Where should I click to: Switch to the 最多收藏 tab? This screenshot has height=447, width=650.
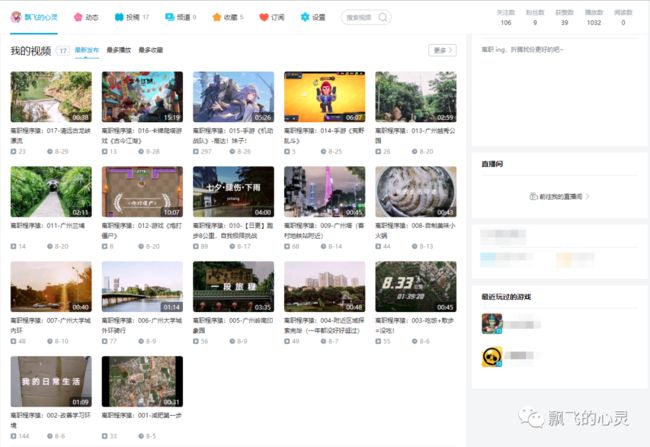(150, 50)
